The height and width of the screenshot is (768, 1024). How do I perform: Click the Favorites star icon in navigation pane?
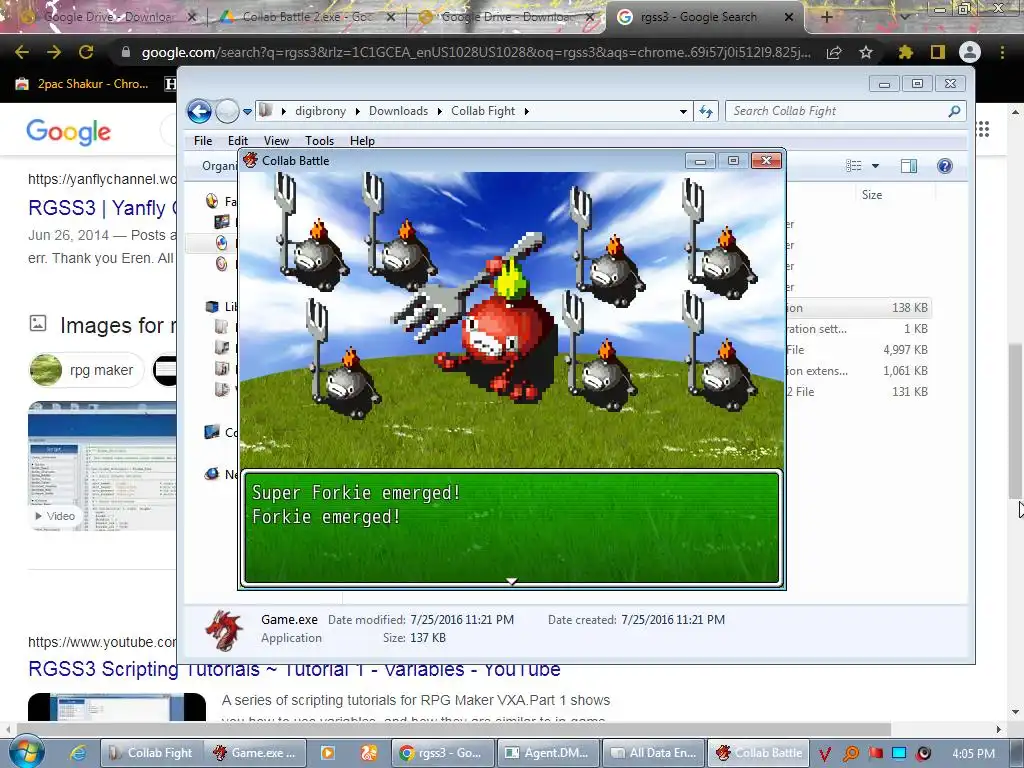coord(212,201)
